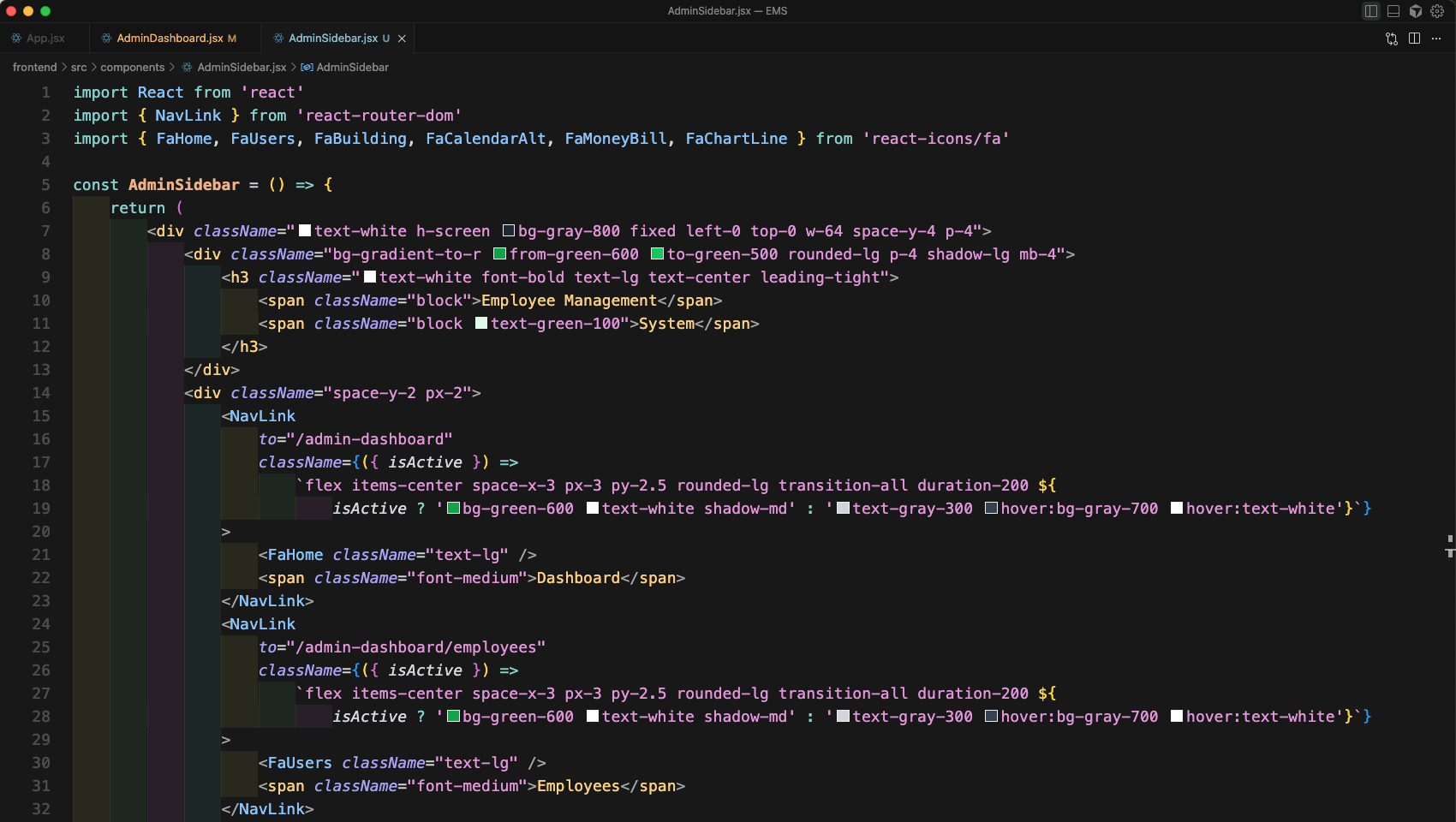Screen dimensions: 1456x822
Task: Click FaBuilding in the import list
Action: point(361,139)
